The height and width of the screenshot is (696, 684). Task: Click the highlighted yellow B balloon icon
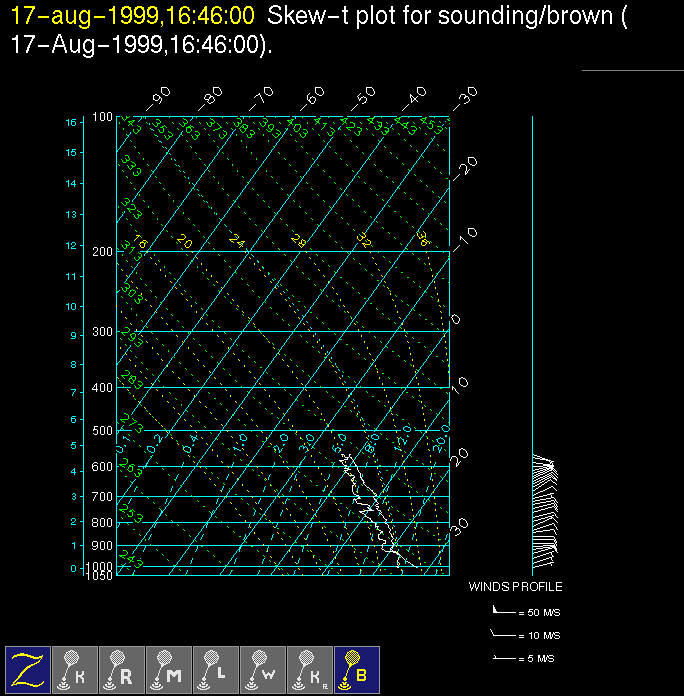(357, 669)
